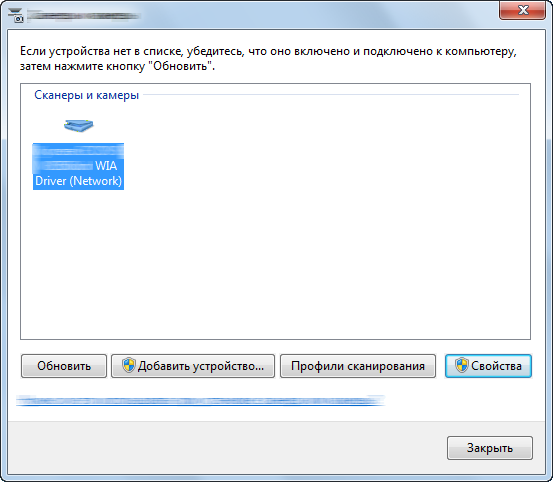
Task: Click the instruction text about Обновить
Action: (x=268, y=59)
